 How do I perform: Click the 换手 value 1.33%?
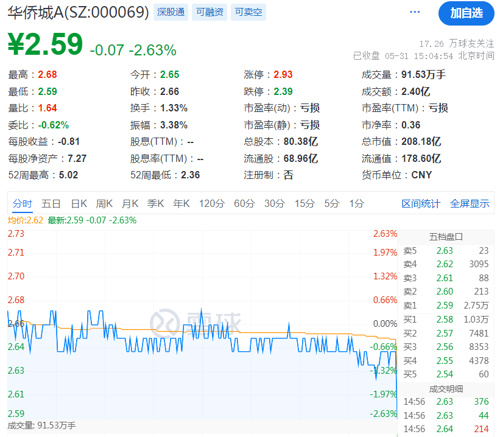(174, 108)
